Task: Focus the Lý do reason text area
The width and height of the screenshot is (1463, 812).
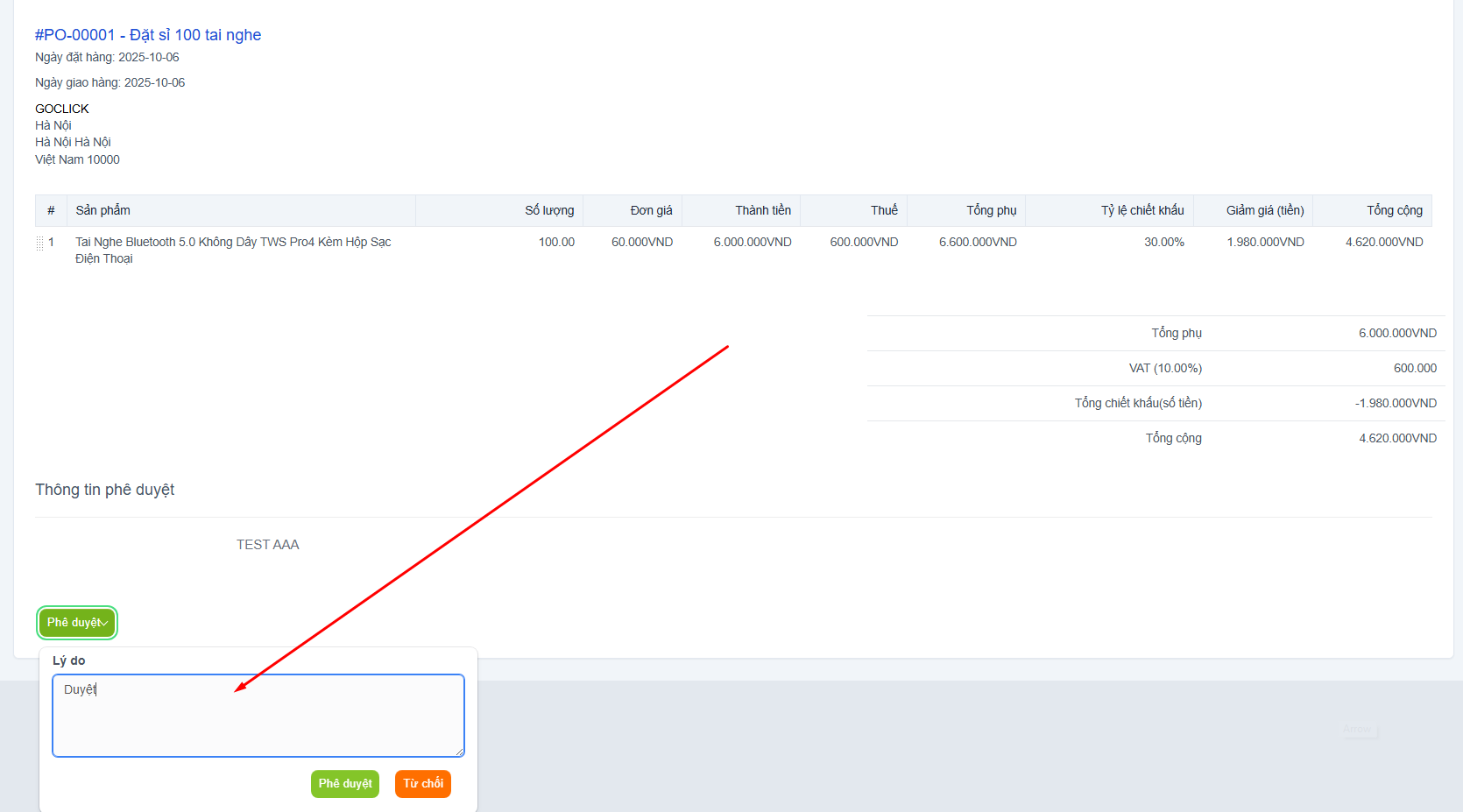Action: tap(258, 715)
